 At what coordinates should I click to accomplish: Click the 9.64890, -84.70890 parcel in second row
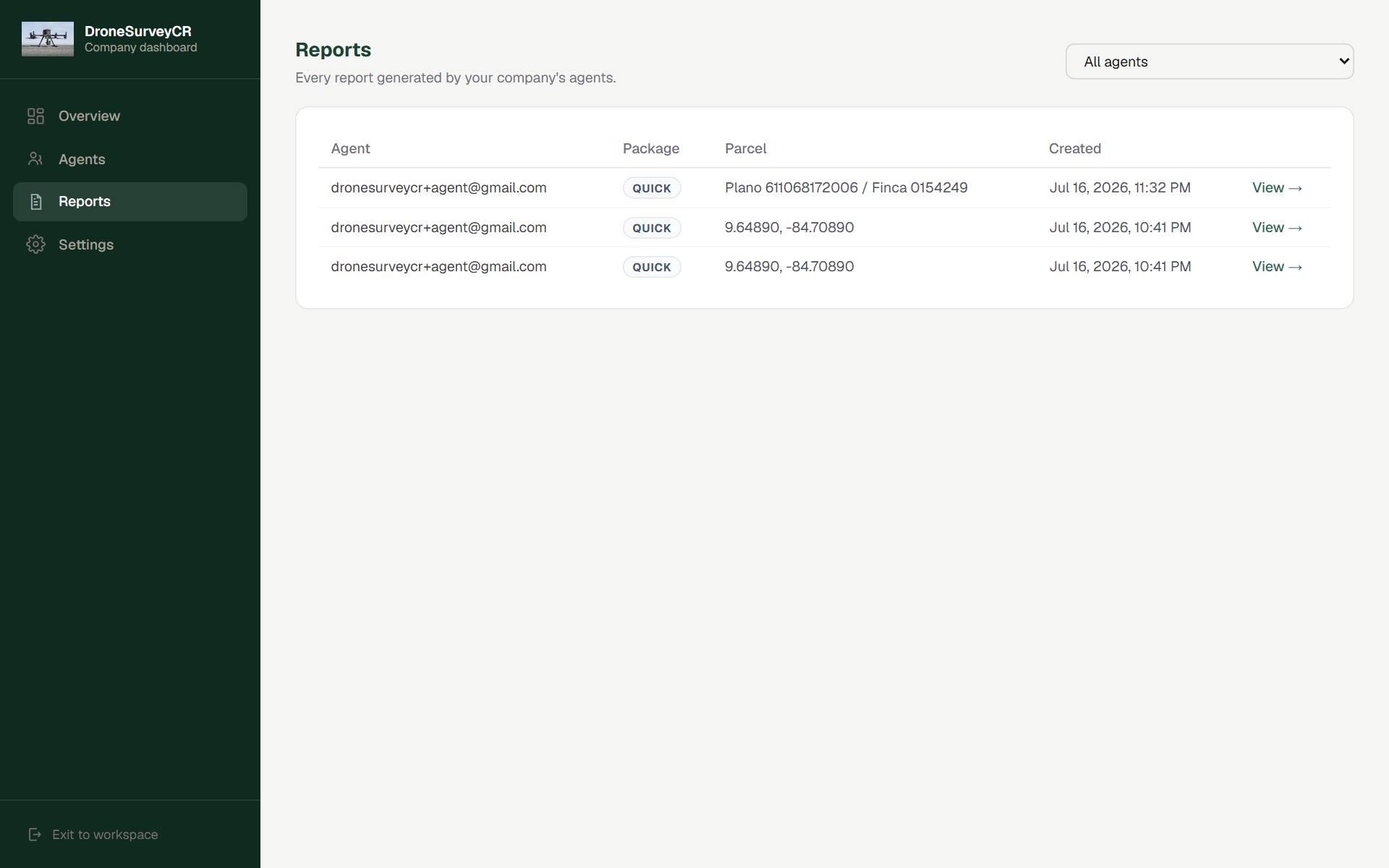(x=789, y=228)
